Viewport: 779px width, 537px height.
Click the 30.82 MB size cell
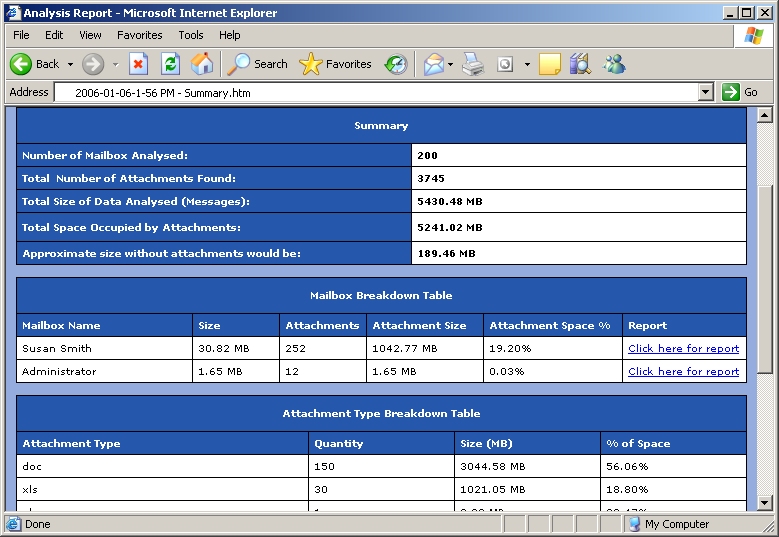(235, 349)
